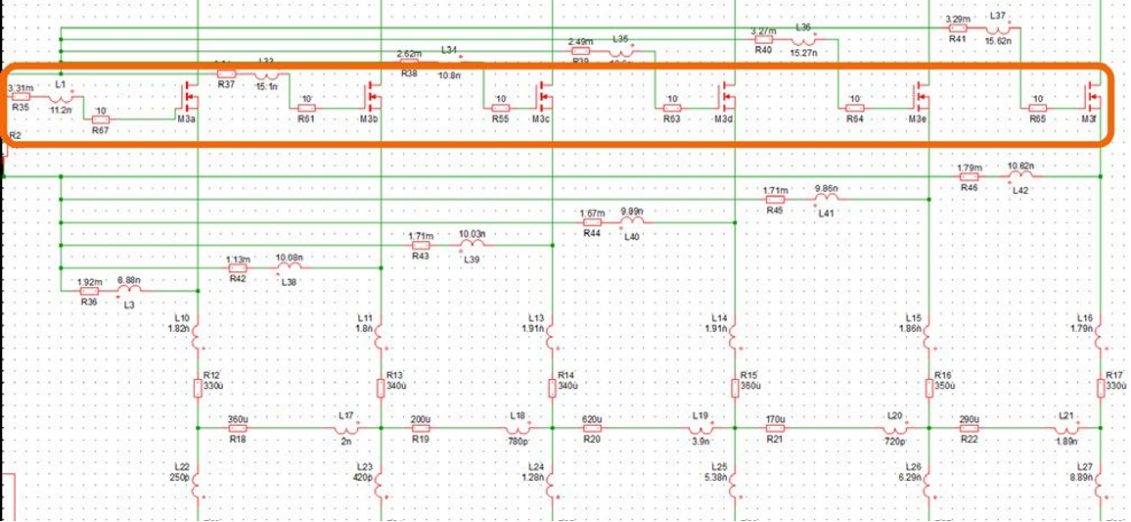
Task: Select vertical inductor L10 symbol
Action: pyautogui.click(x=198, y=335)
